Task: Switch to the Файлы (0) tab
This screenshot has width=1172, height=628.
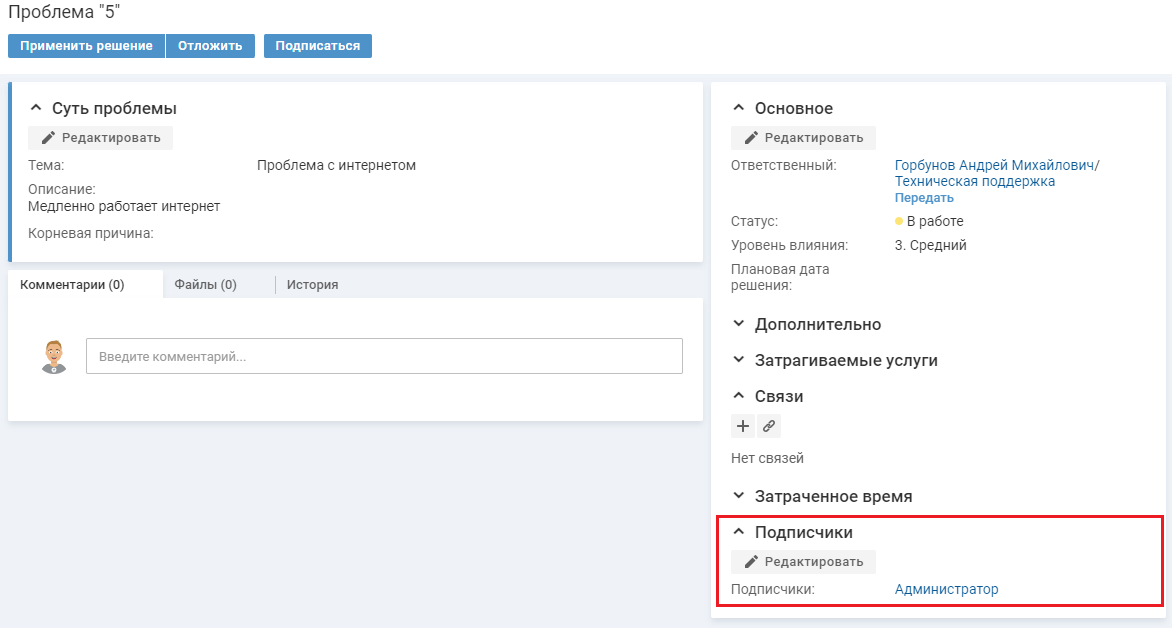Action: tap(205, 285)
